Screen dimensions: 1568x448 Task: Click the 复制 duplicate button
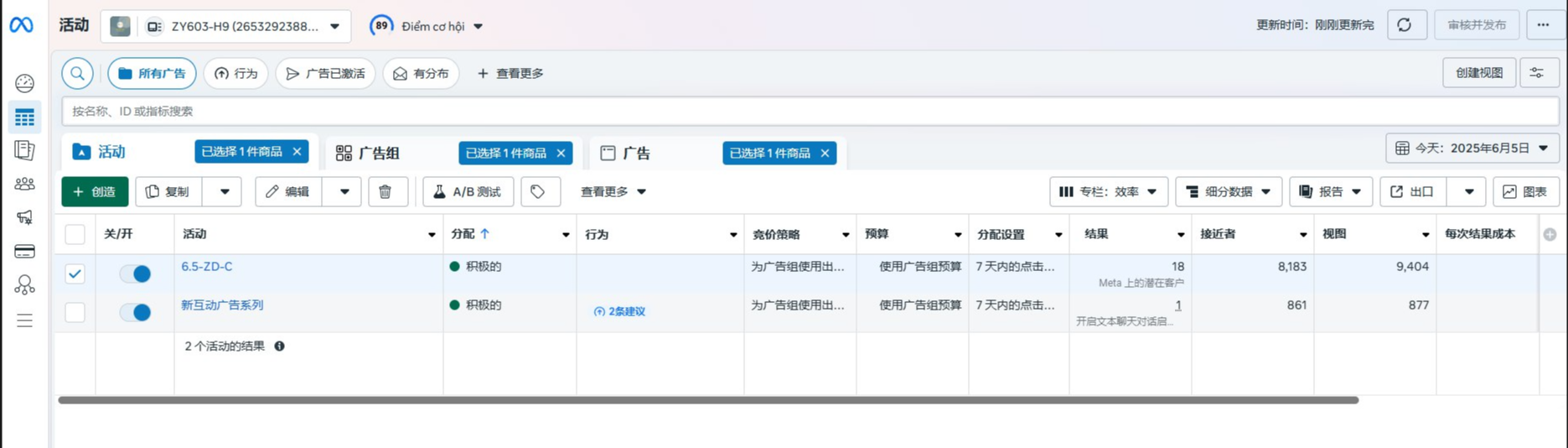point(170,191)
